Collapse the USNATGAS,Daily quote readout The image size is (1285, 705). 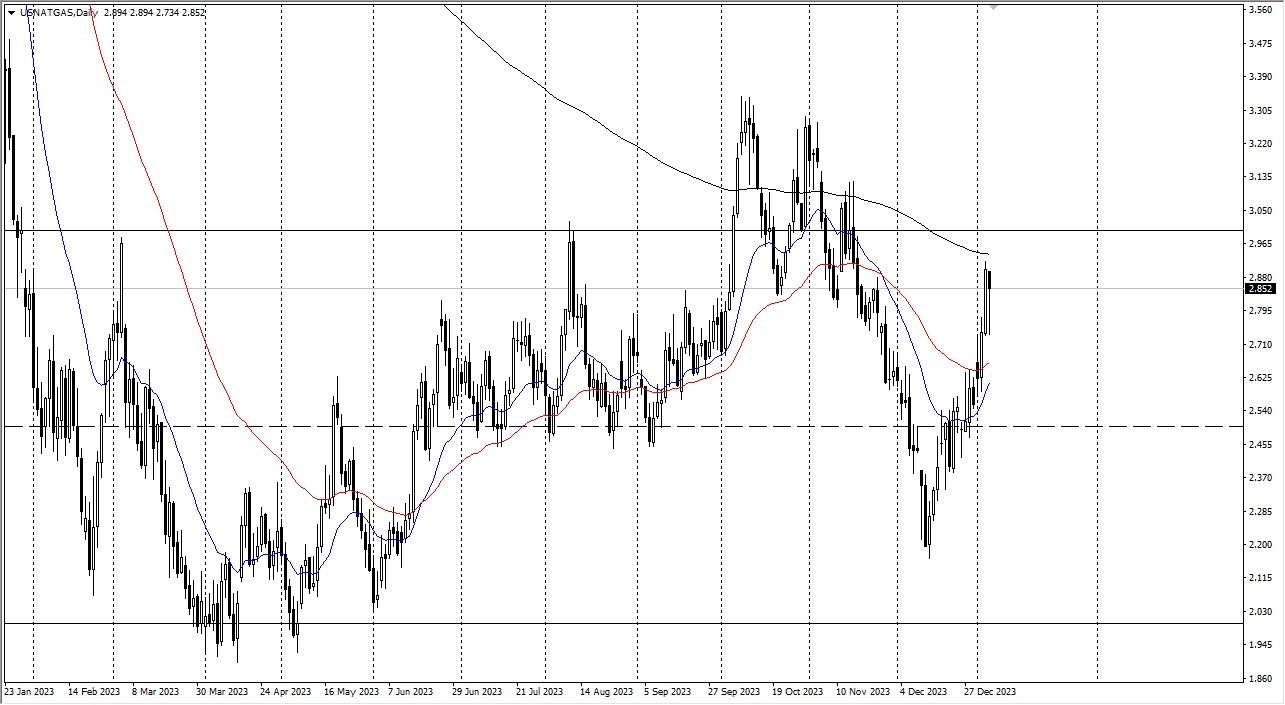pos(10,13)
